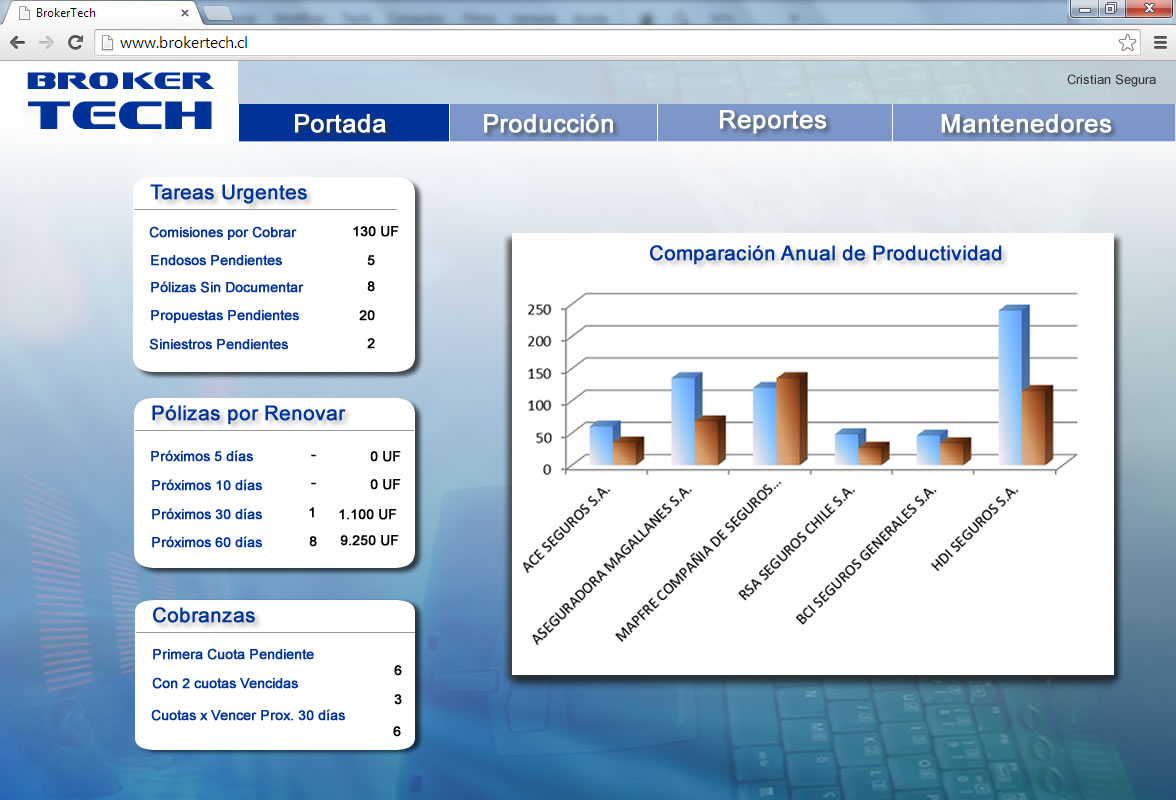
Task: Select Pólizas Sin Documentar
Action: click(226, 287)
